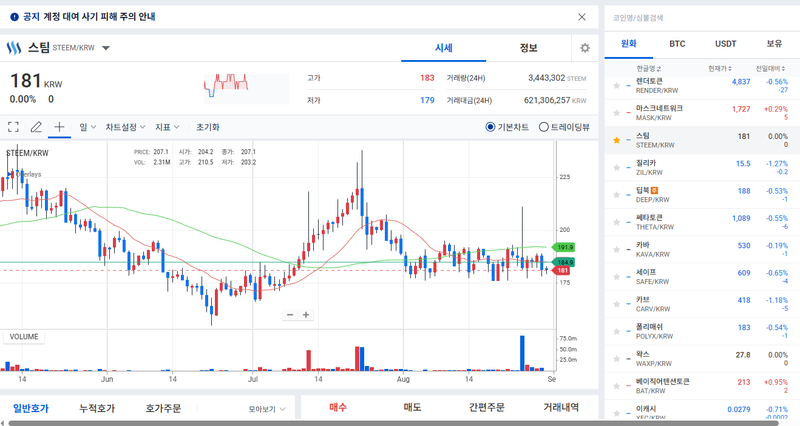Open the 일반호가 tab
The height and width of the screenshot is (426, 800).
tap(31, 408)
